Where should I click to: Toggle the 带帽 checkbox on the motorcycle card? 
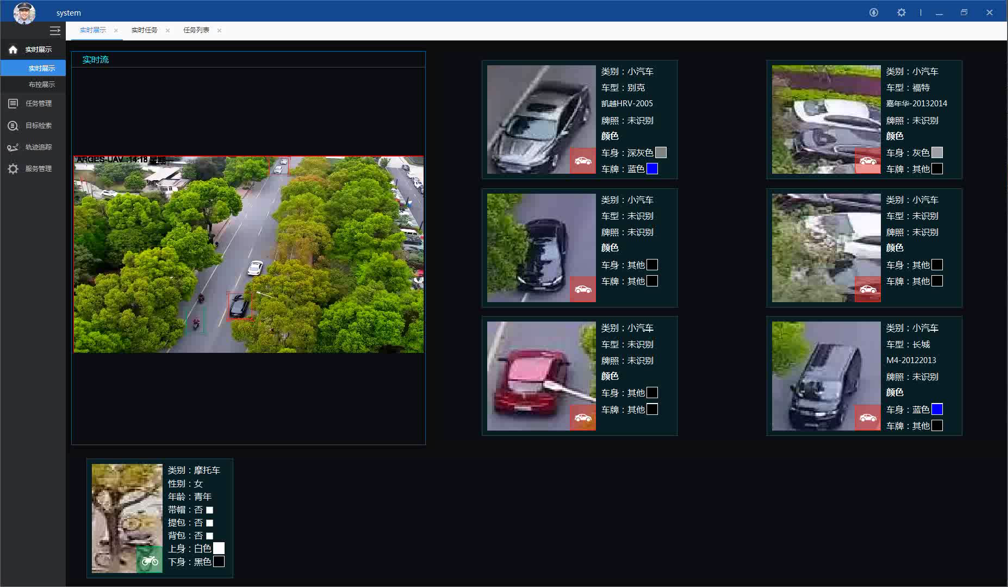click(x=209, y=510)
